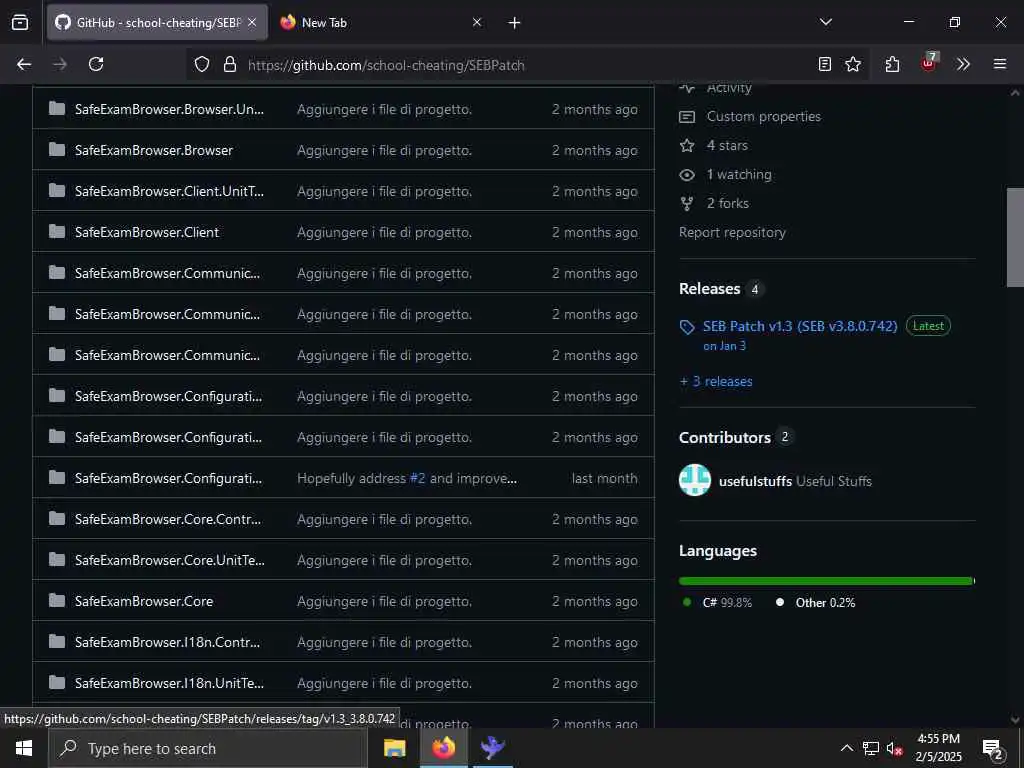Image resolution: width=1024 pixels, height=768 pixels.
Task: View site security lock information
Action: 229,65
